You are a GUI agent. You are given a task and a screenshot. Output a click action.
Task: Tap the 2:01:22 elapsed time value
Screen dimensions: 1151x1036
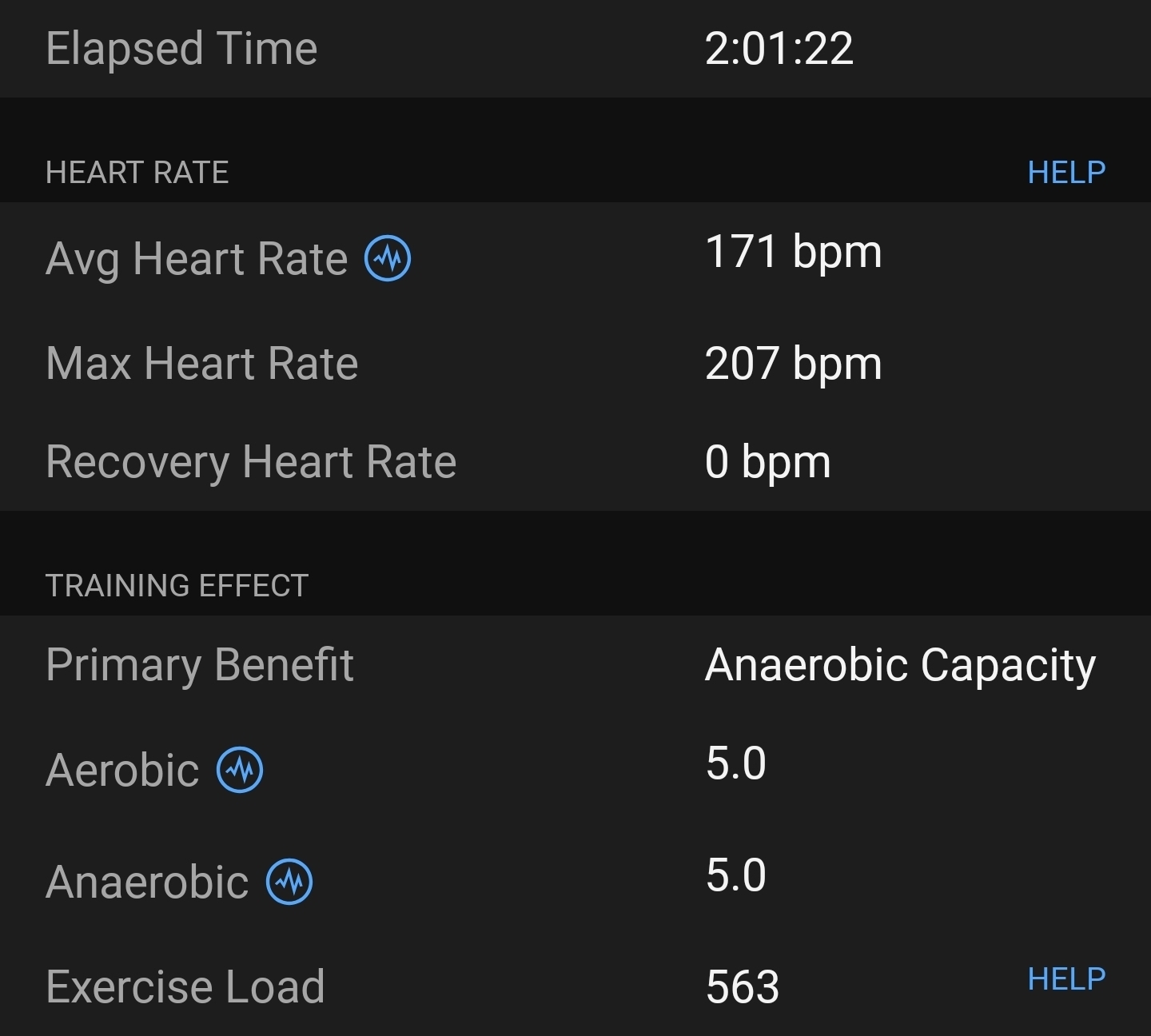click(x=779, y=49)
